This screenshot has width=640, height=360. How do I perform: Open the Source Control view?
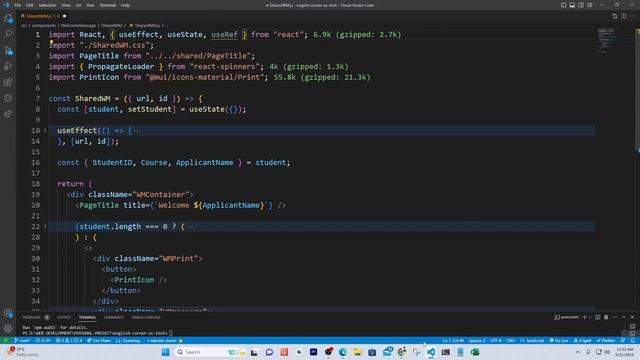(8, 50)
